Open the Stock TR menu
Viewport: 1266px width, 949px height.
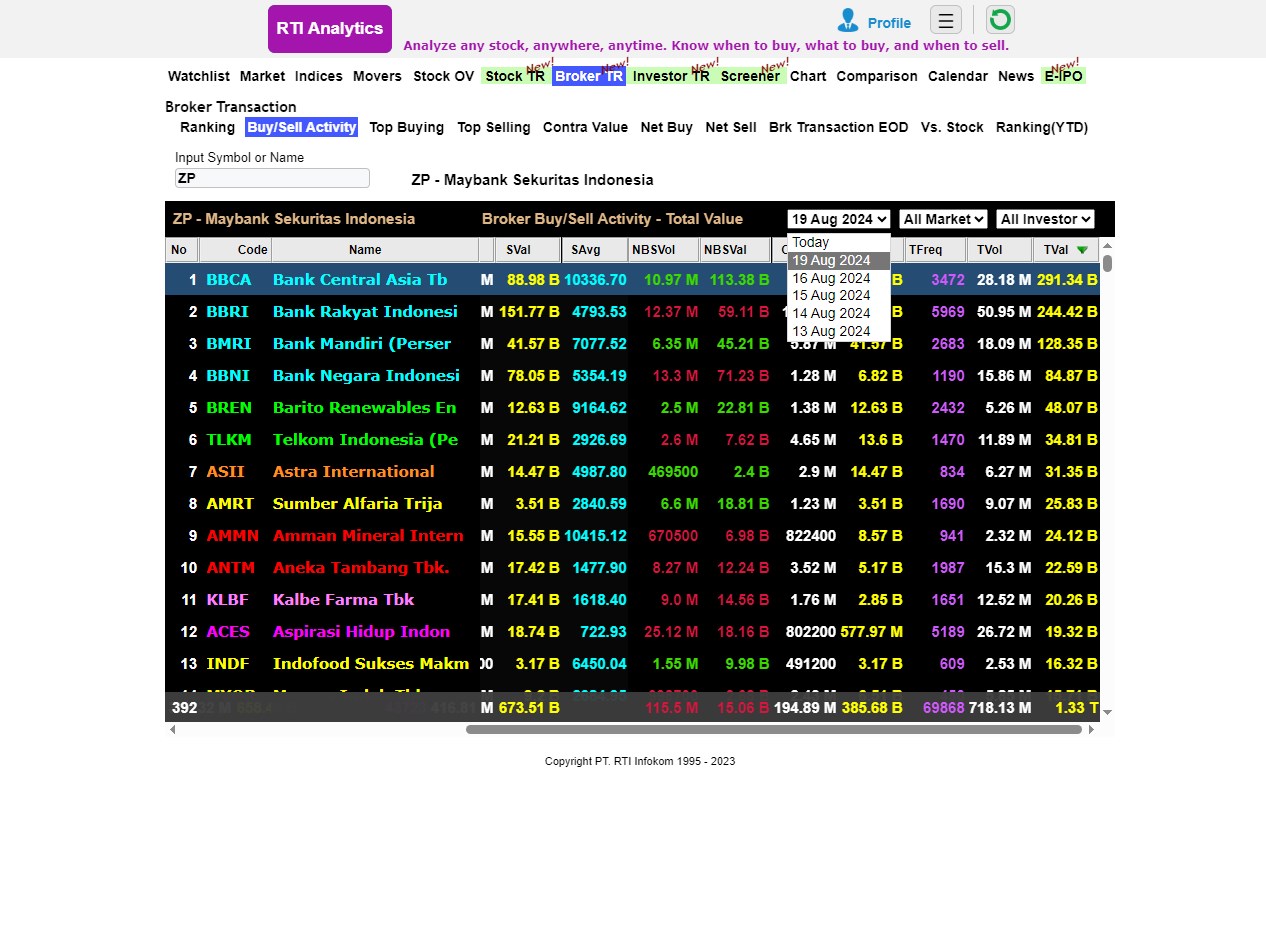click(515, 76)
